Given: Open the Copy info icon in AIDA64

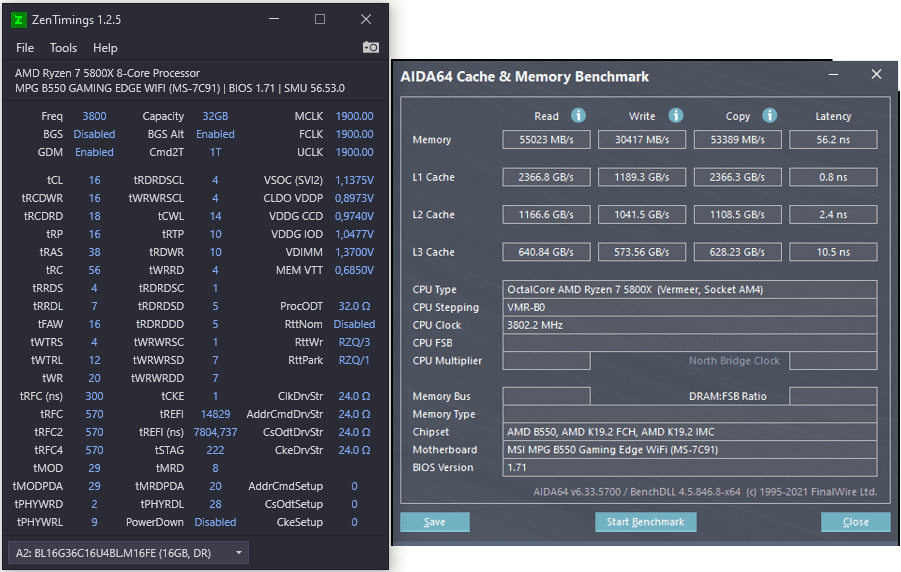Looking at the screenshot, I should [769, 116].
